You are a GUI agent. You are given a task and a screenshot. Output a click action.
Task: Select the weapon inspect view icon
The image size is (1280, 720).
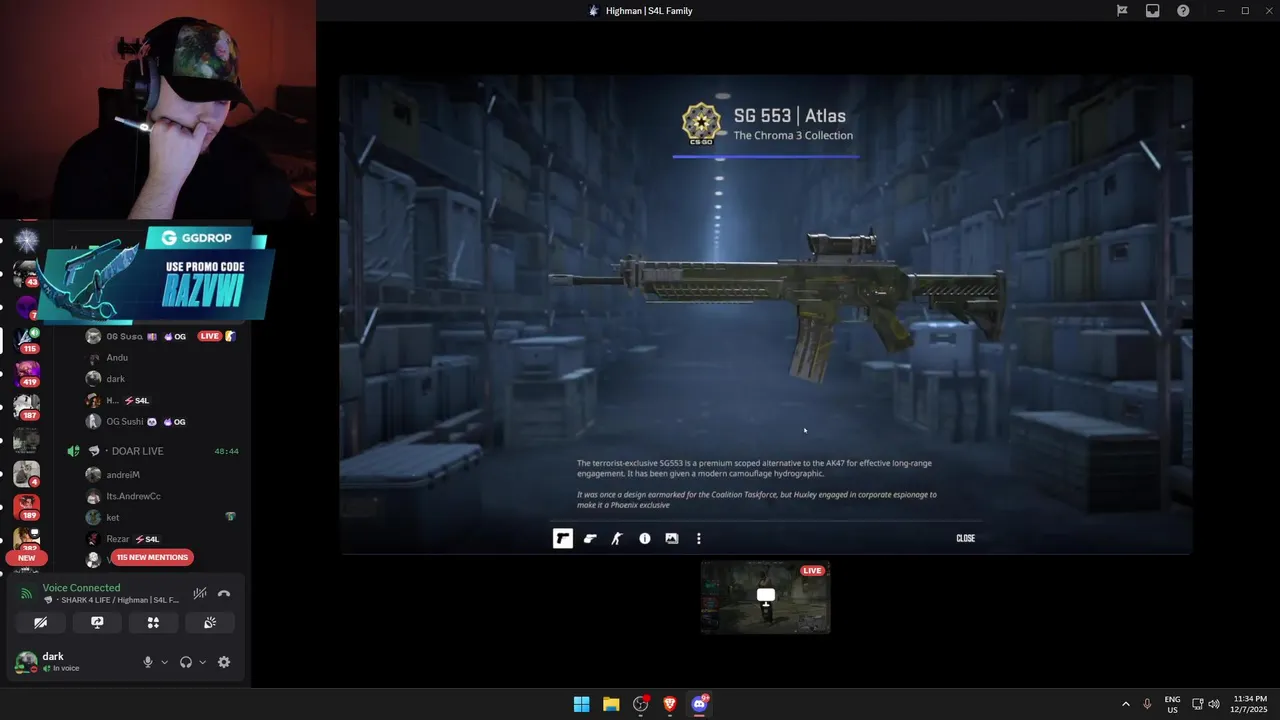(563, 538)
